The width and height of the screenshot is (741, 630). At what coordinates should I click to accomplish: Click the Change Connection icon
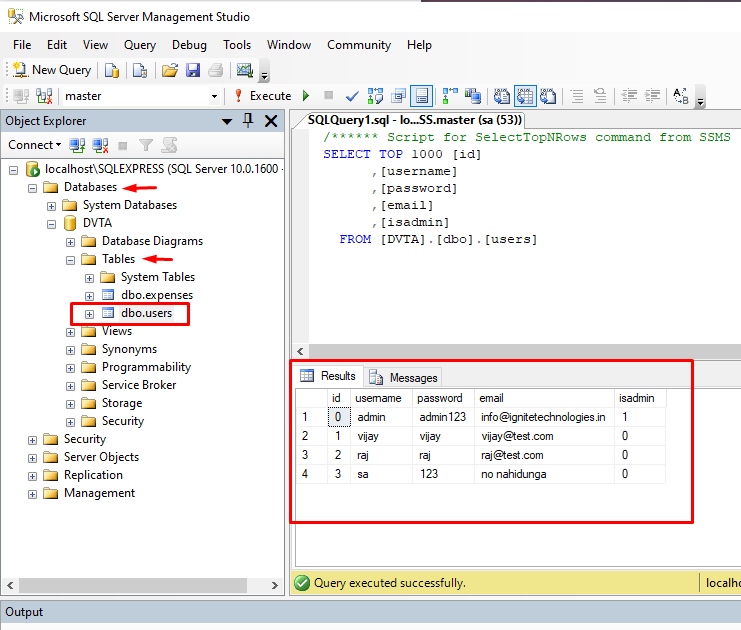point(44,96)
